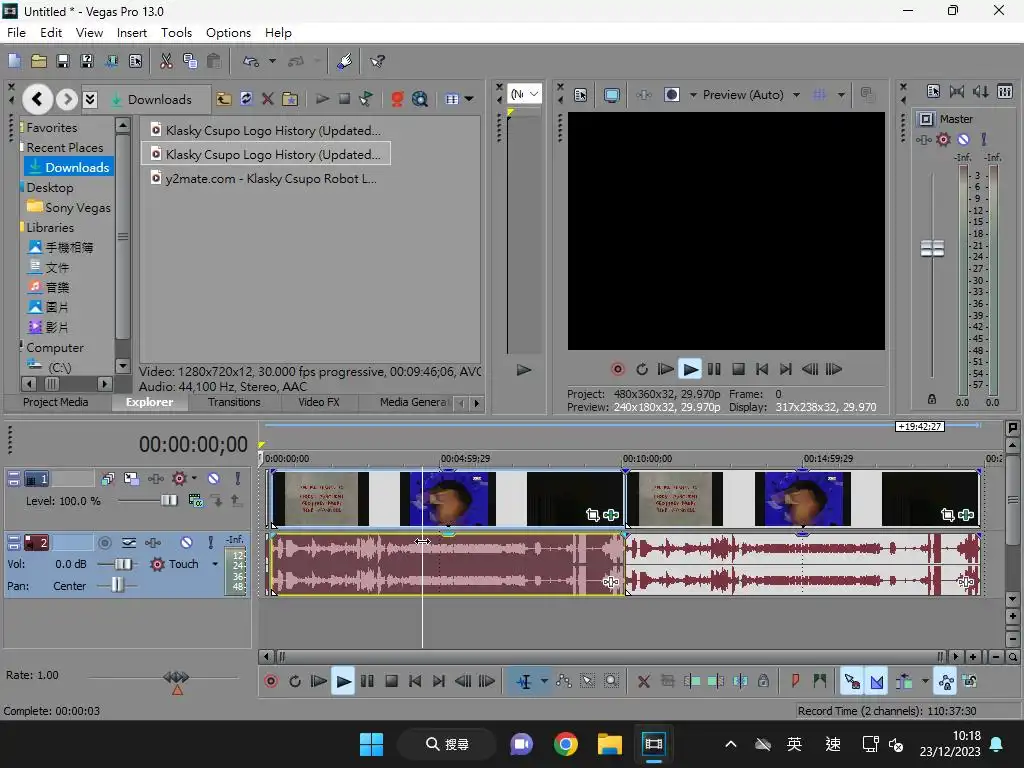Viewport: 1024px width, 768px height.
Task: Arm audio track 2 for record
Action: pos(104,543)
